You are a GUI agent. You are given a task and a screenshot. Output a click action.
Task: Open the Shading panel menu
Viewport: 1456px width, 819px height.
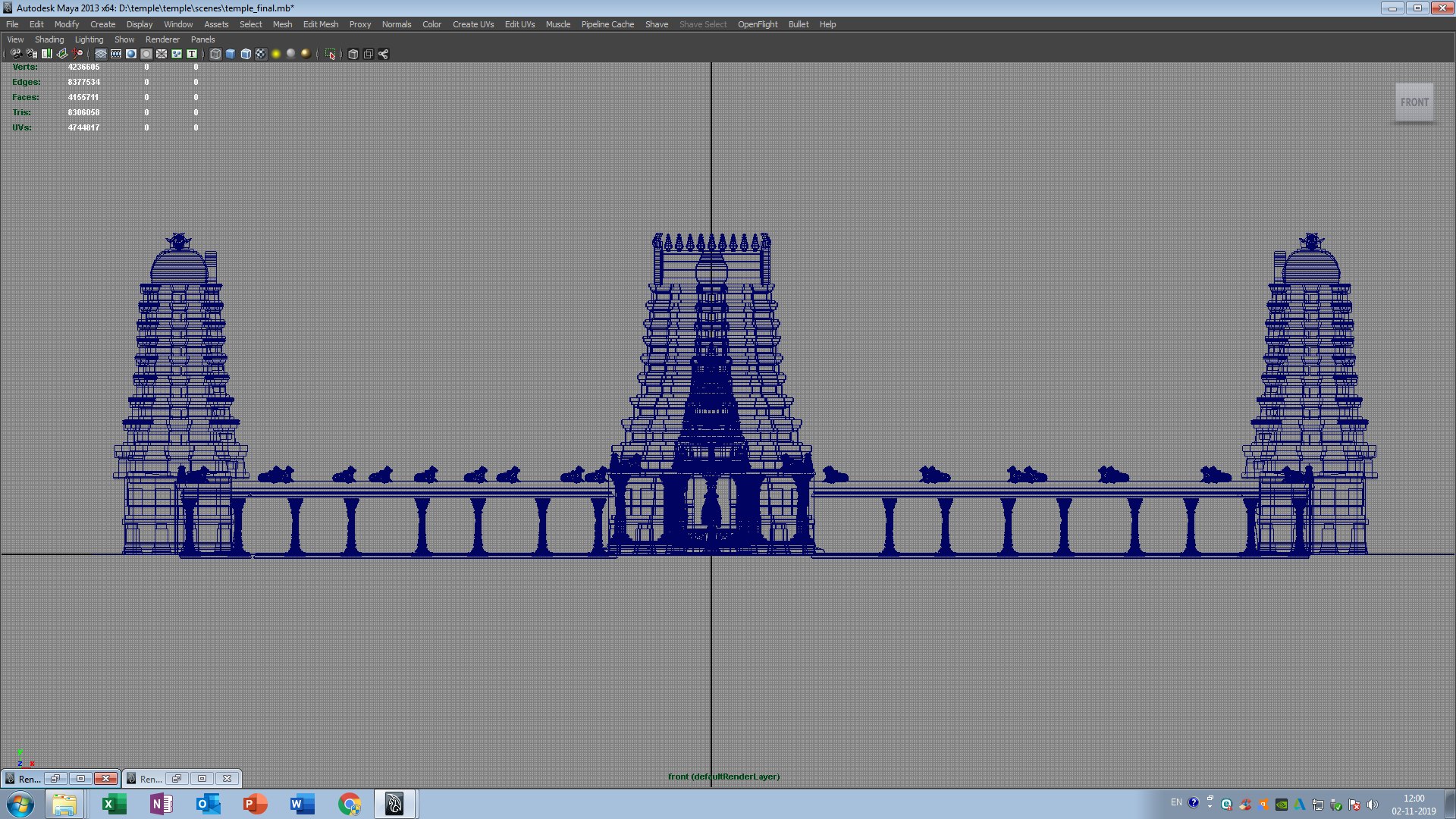click(x=49, y=39)
